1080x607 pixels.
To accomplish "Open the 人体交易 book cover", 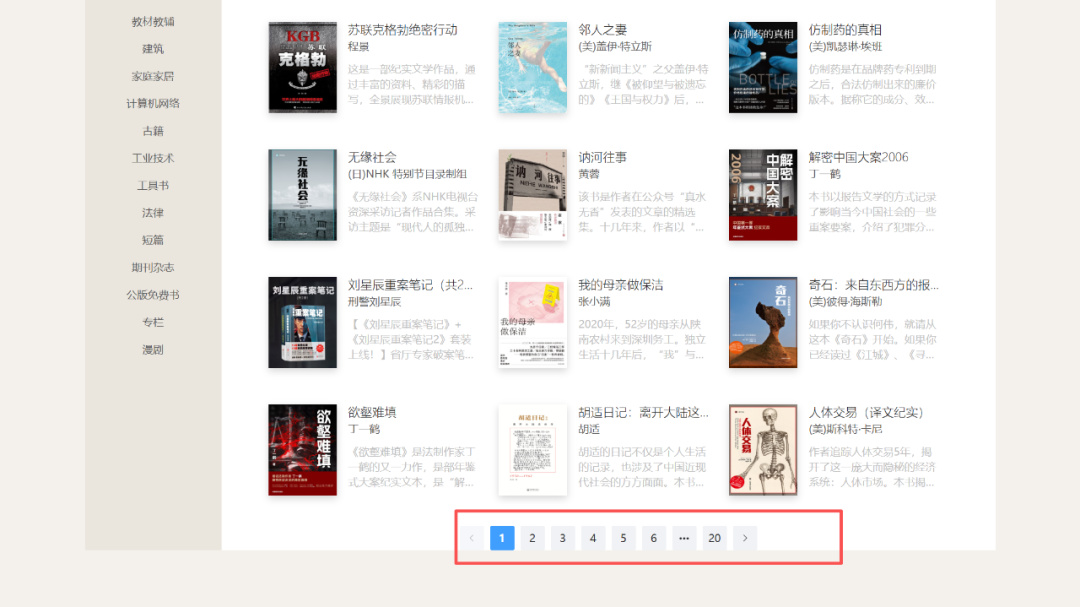I will coord(763,450).
